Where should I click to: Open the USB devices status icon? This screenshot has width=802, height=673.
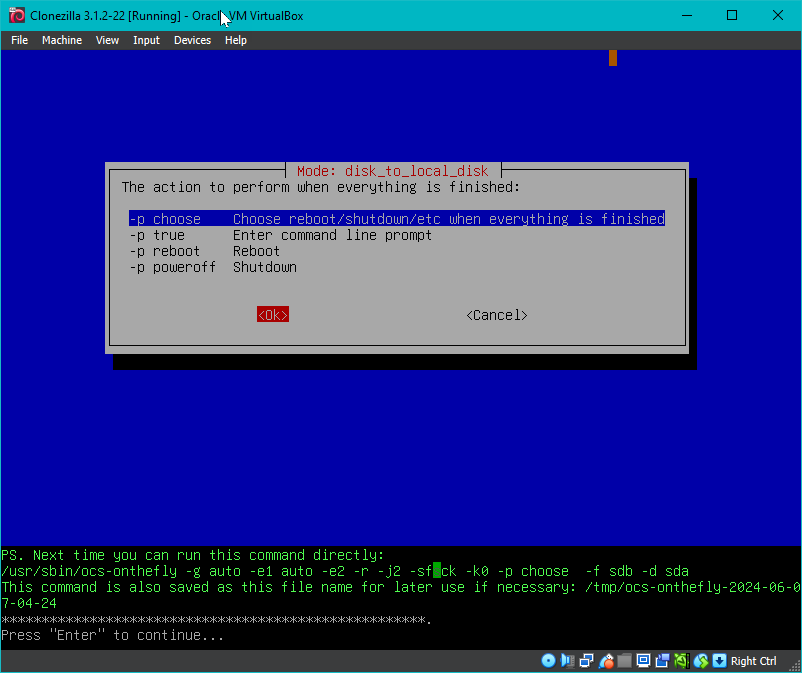point(605,661)
